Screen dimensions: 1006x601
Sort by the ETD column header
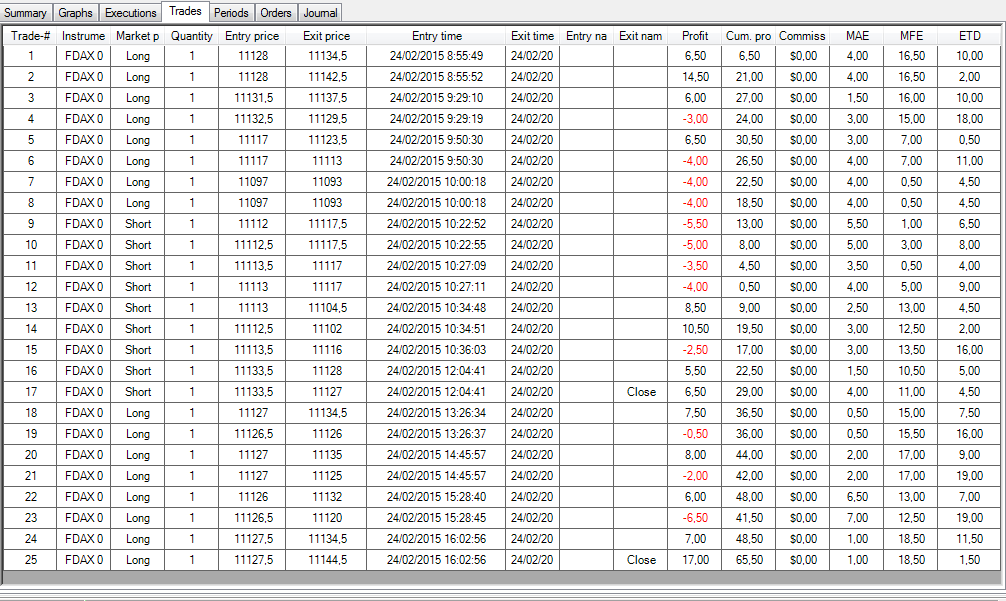[969, 36]
